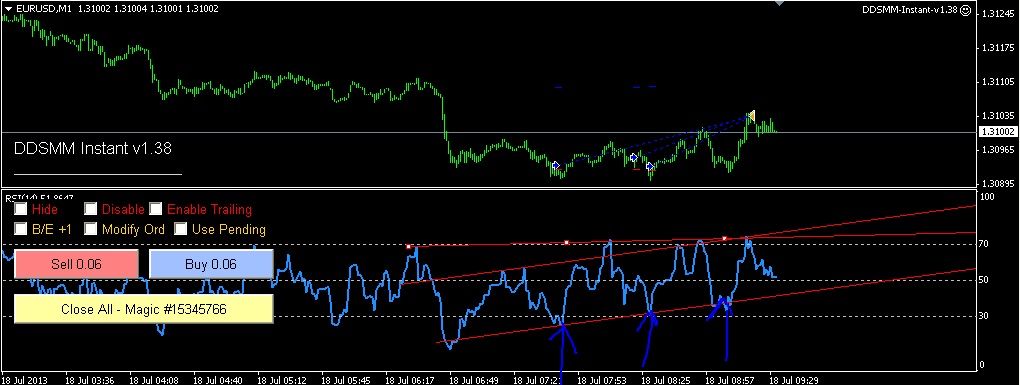Click the 1.30965 price scale value
The width and height of the screenshot is (1020, 385).
pos(999,150)
